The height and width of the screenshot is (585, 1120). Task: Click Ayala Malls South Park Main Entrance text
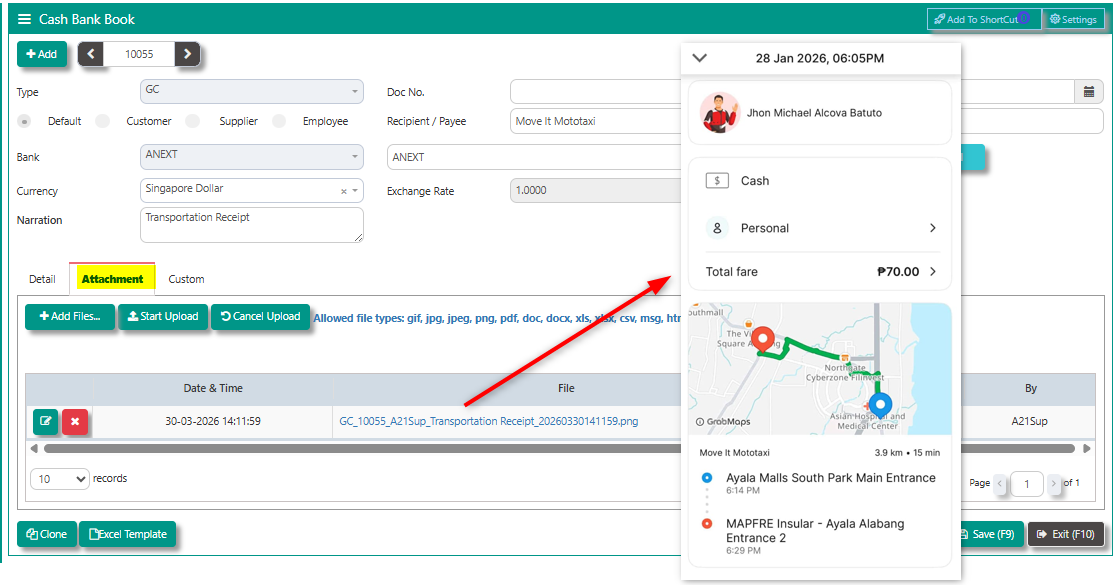click(x=831, y=478)
